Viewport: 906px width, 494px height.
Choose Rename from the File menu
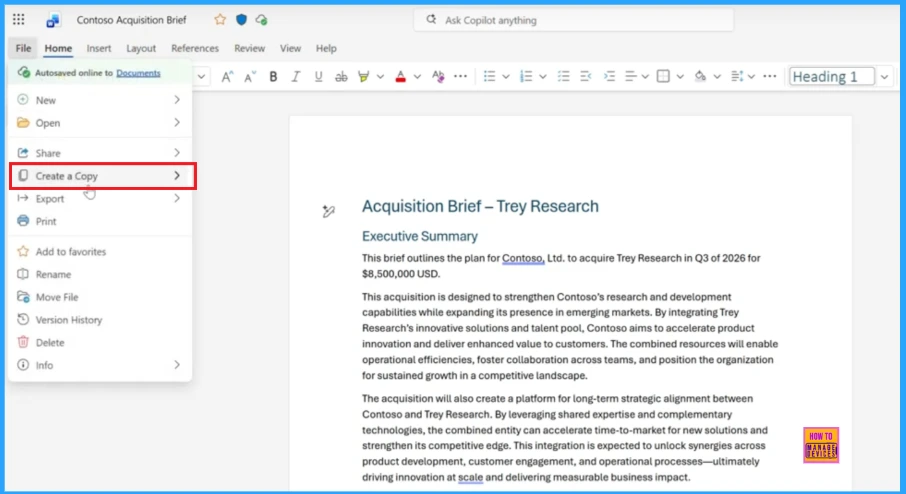53,274
